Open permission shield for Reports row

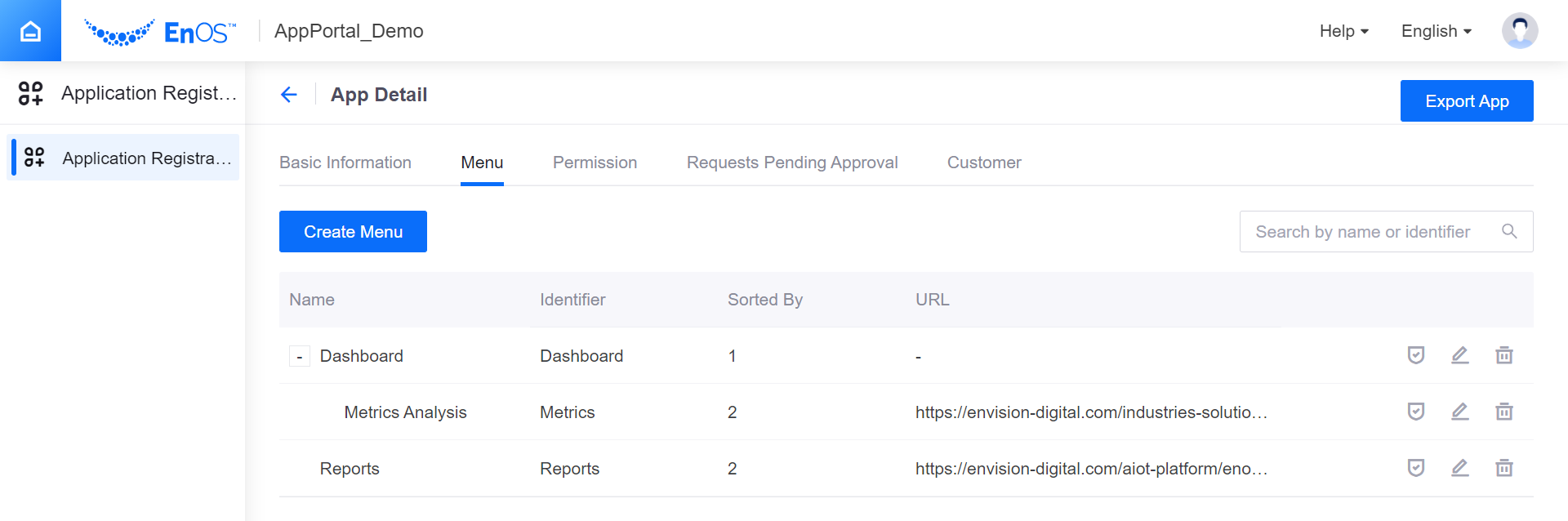click(1415, 468)
